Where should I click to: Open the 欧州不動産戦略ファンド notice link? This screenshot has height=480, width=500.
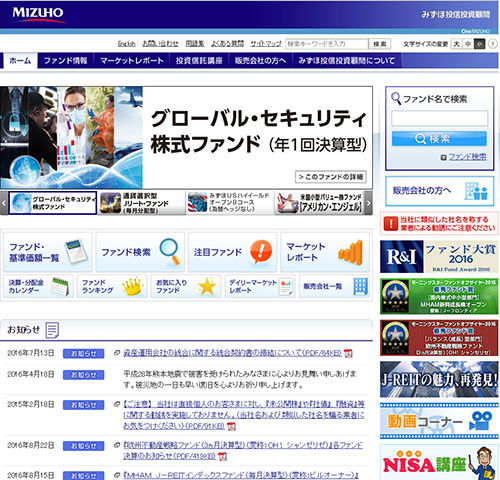243,450
